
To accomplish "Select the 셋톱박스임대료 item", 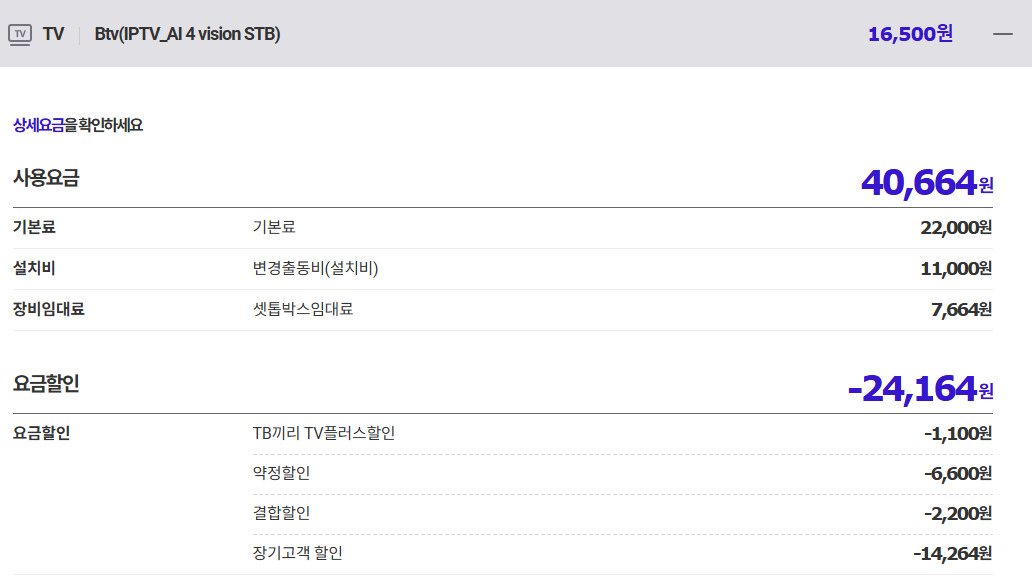I will (303, 309).
